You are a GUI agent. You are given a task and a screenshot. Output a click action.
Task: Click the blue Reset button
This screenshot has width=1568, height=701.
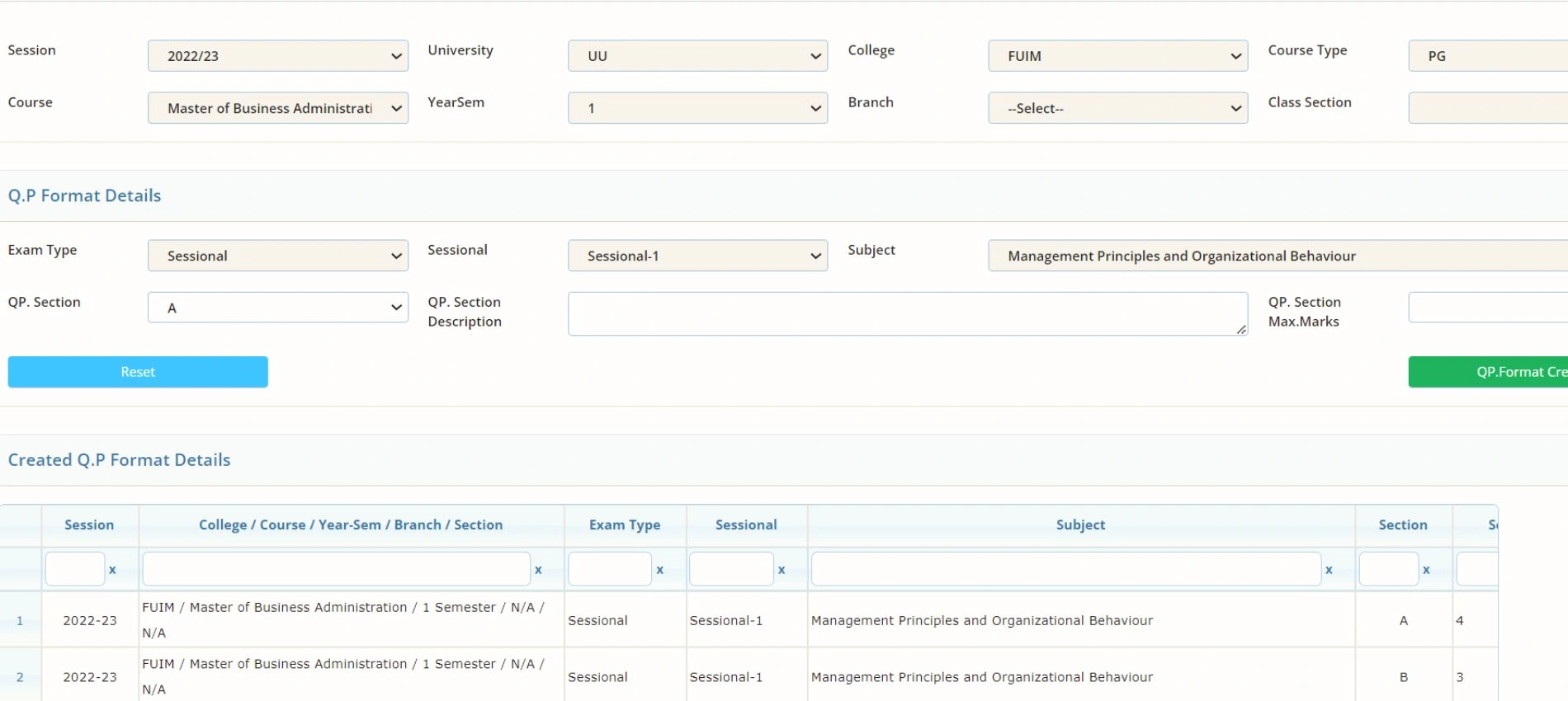pos(138,372)
